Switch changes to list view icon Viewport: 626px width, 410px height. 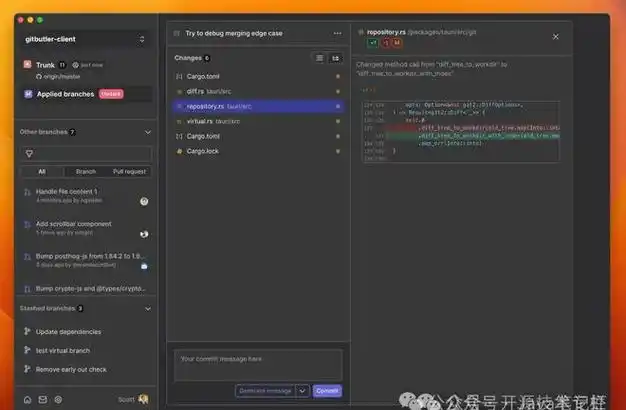point(320,58)
